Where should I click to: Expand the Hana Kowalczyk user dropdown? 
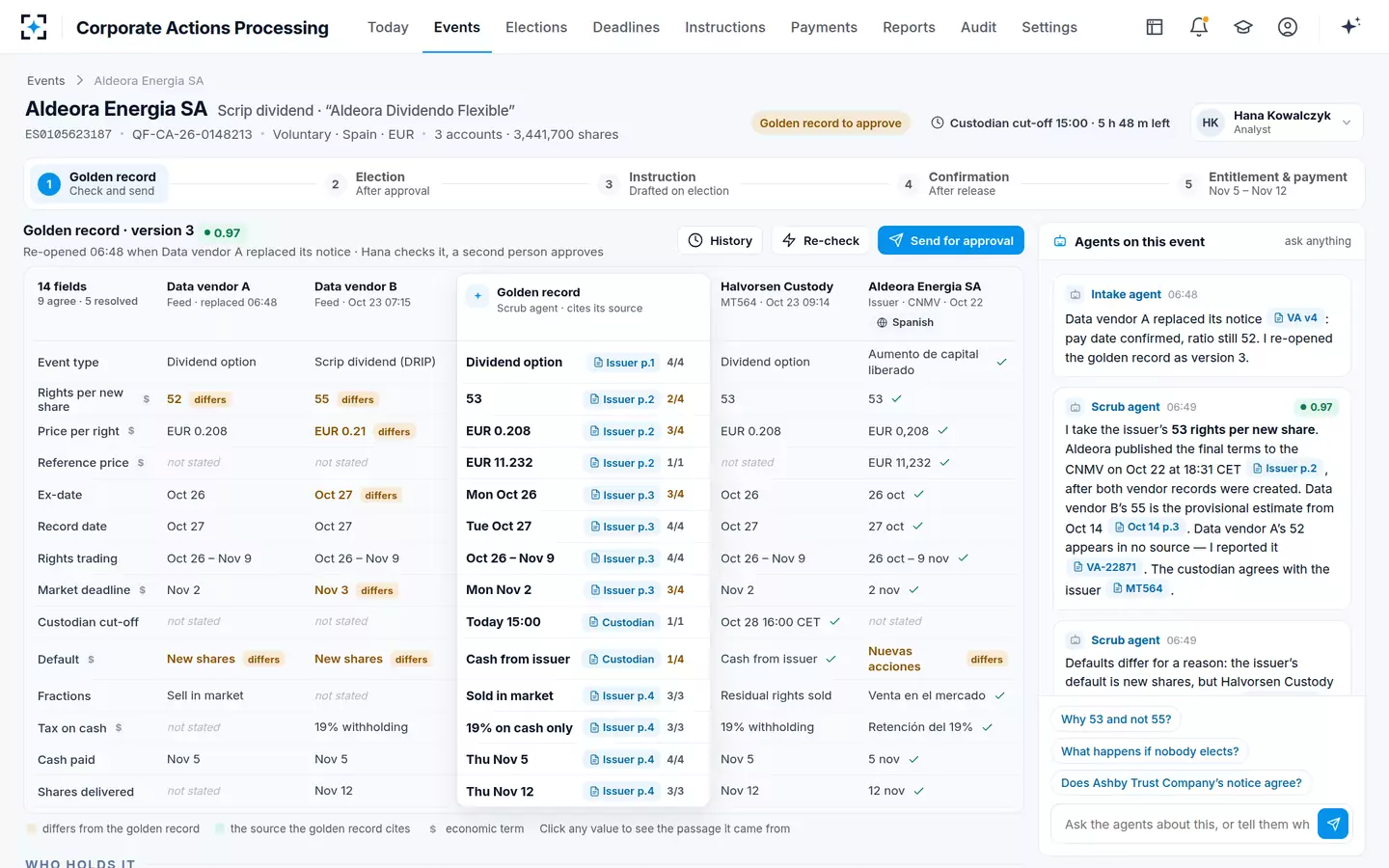point(1276,122)
